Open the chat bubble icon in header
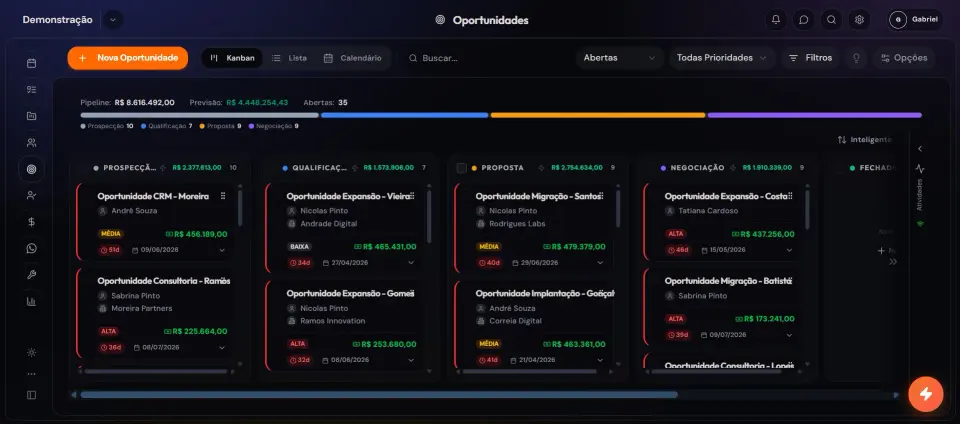Image resolution: width=960 pixels, height=424 pixels. (804, 20)
